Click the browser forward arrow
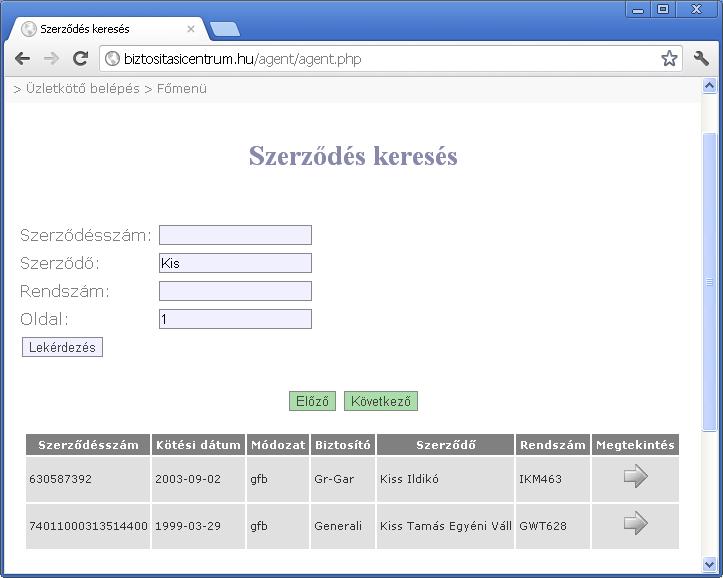This screenshot has width=723, height=578. (51, 59)
